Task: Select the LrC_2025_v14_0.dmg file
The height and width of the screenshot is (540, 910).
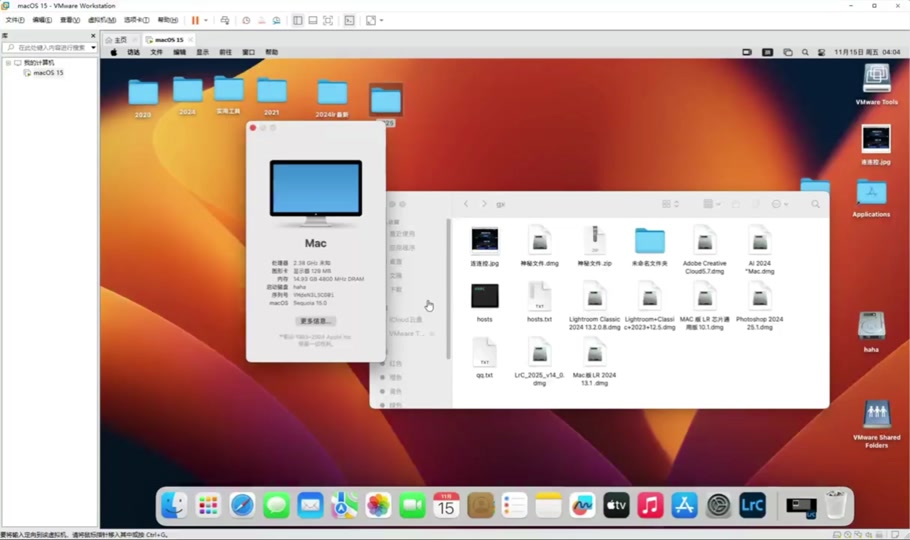Action: (539, 362)
